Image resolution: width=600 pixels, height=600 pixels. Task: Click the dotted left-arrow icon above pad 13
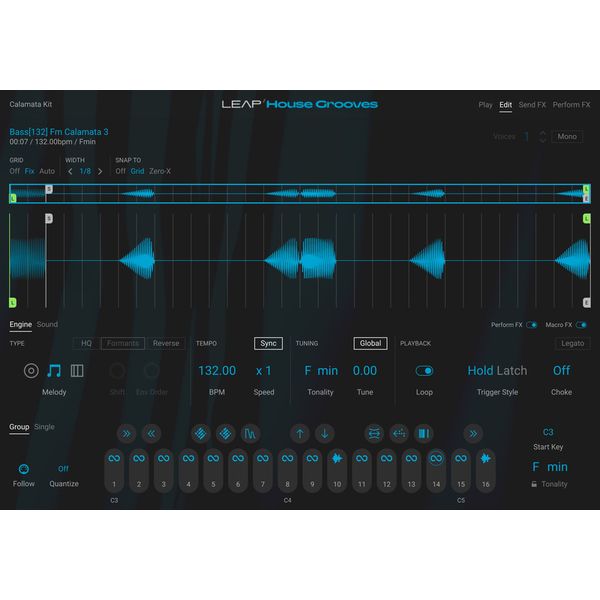[x=399, y=434]
